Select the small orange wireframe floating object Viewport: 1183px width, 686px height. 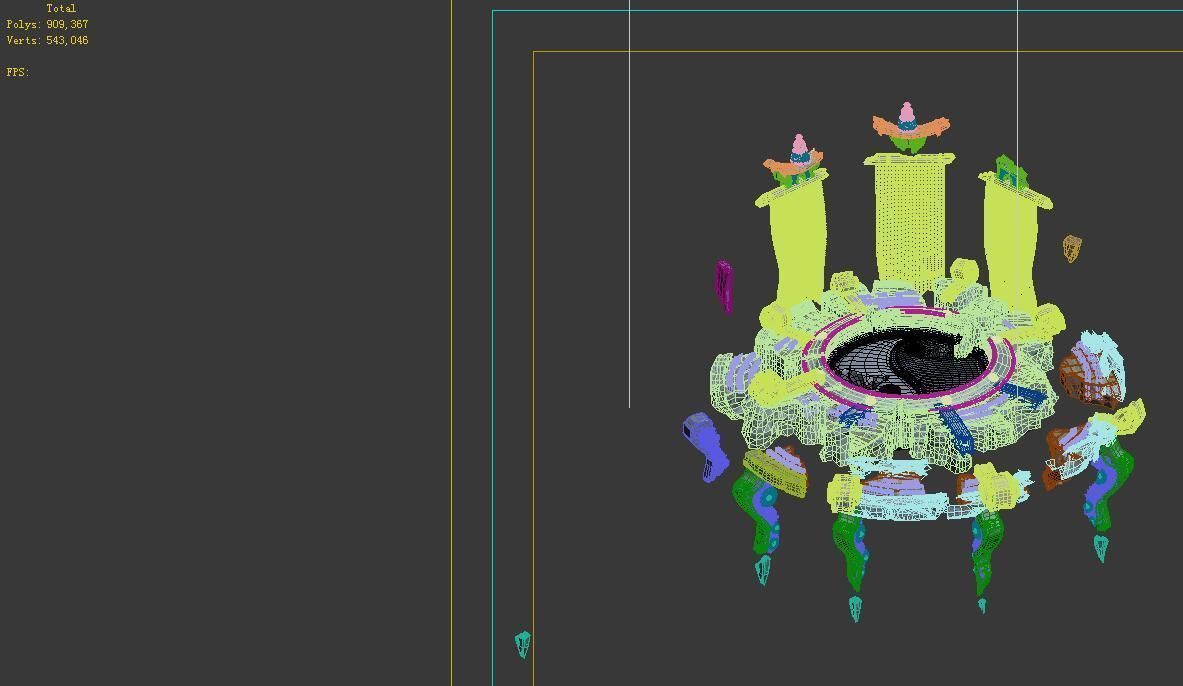pyautogui.click(x=1072, y=248)
